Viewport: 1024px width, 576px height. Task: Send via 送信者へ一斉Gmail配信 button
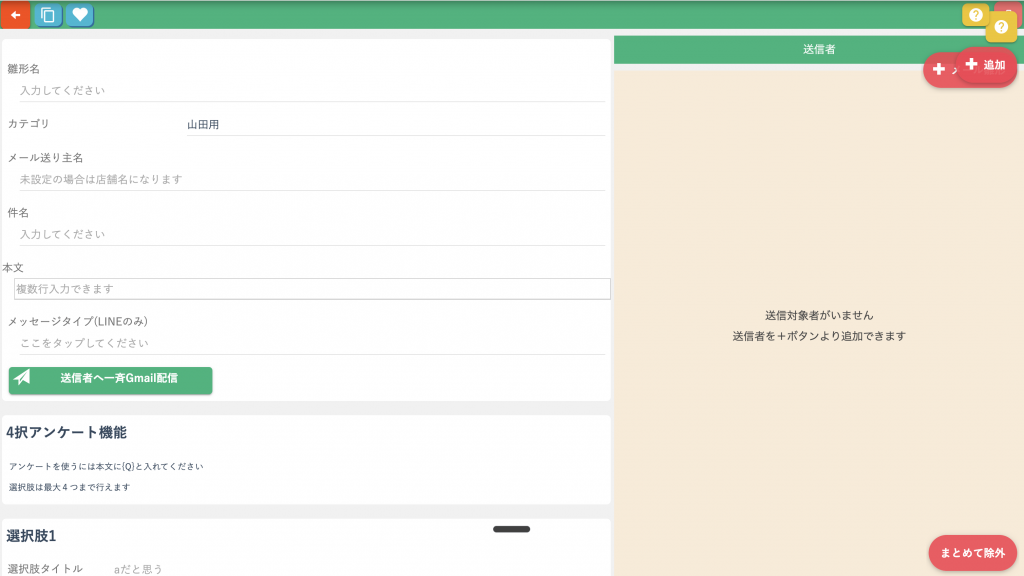(x=110, y=380)
